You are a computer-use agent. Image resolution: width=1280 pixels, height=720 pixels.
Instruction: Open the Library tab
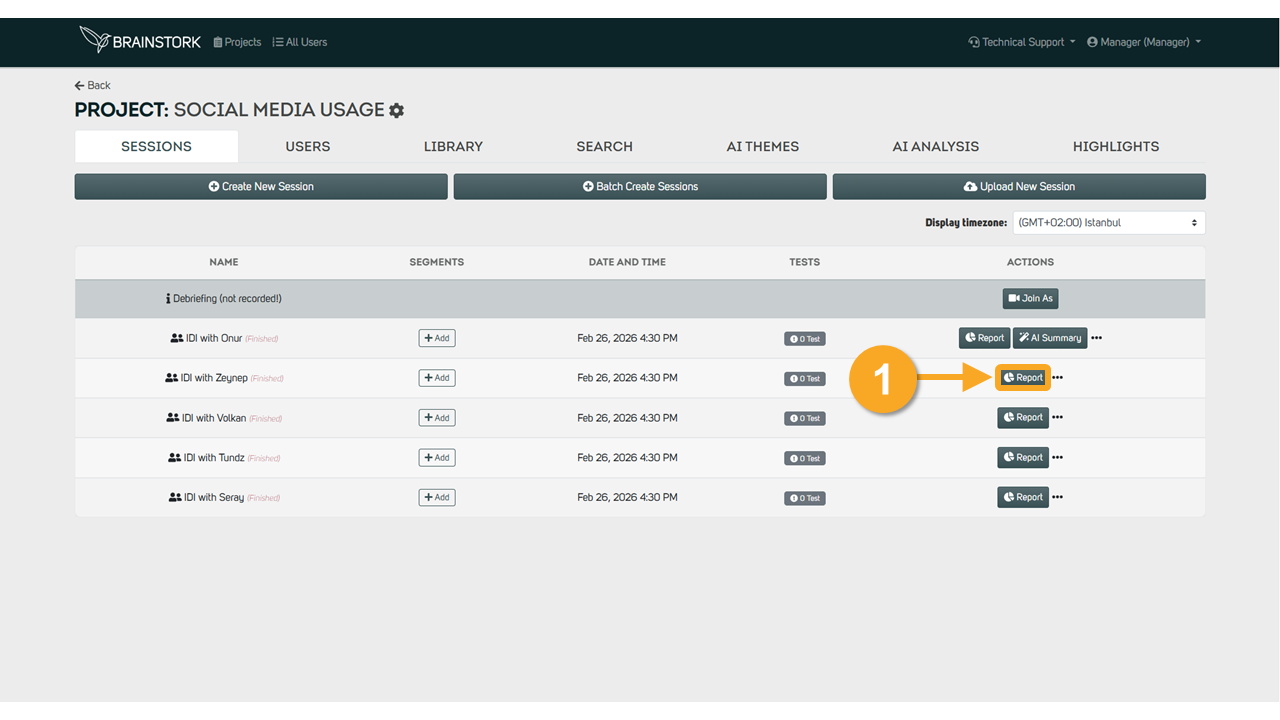pos(453,146)
